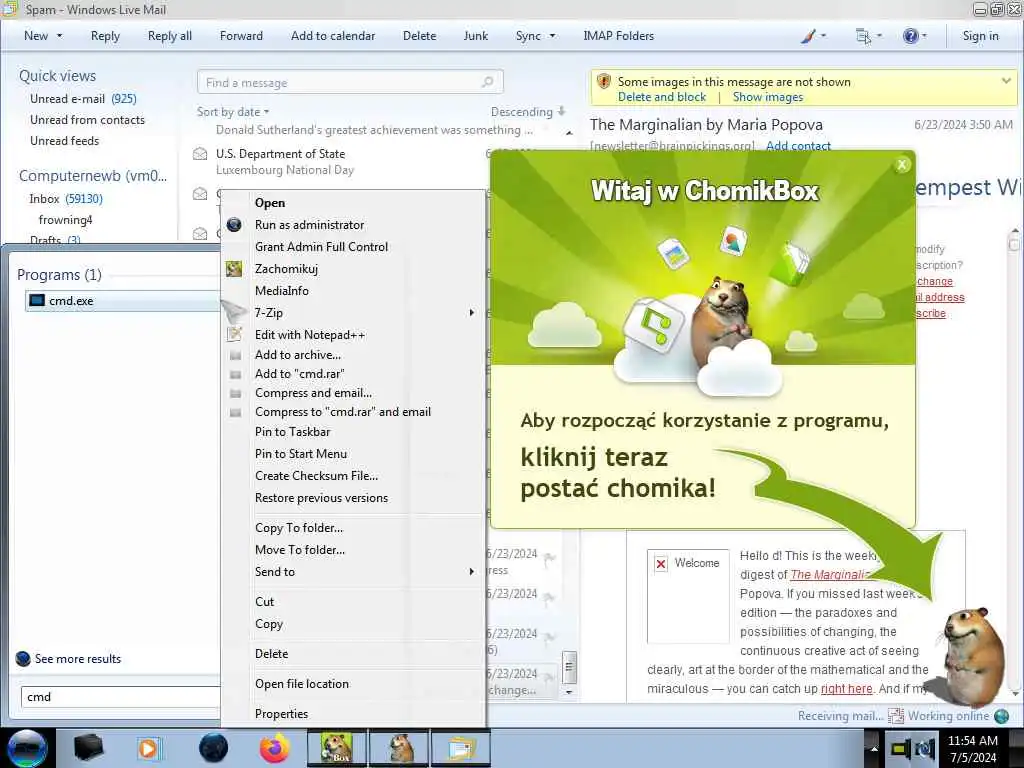This screenshot has height=768, width=1024.
Task: Click the globe icon beside See more results
Action: click(x=23, y=659)
